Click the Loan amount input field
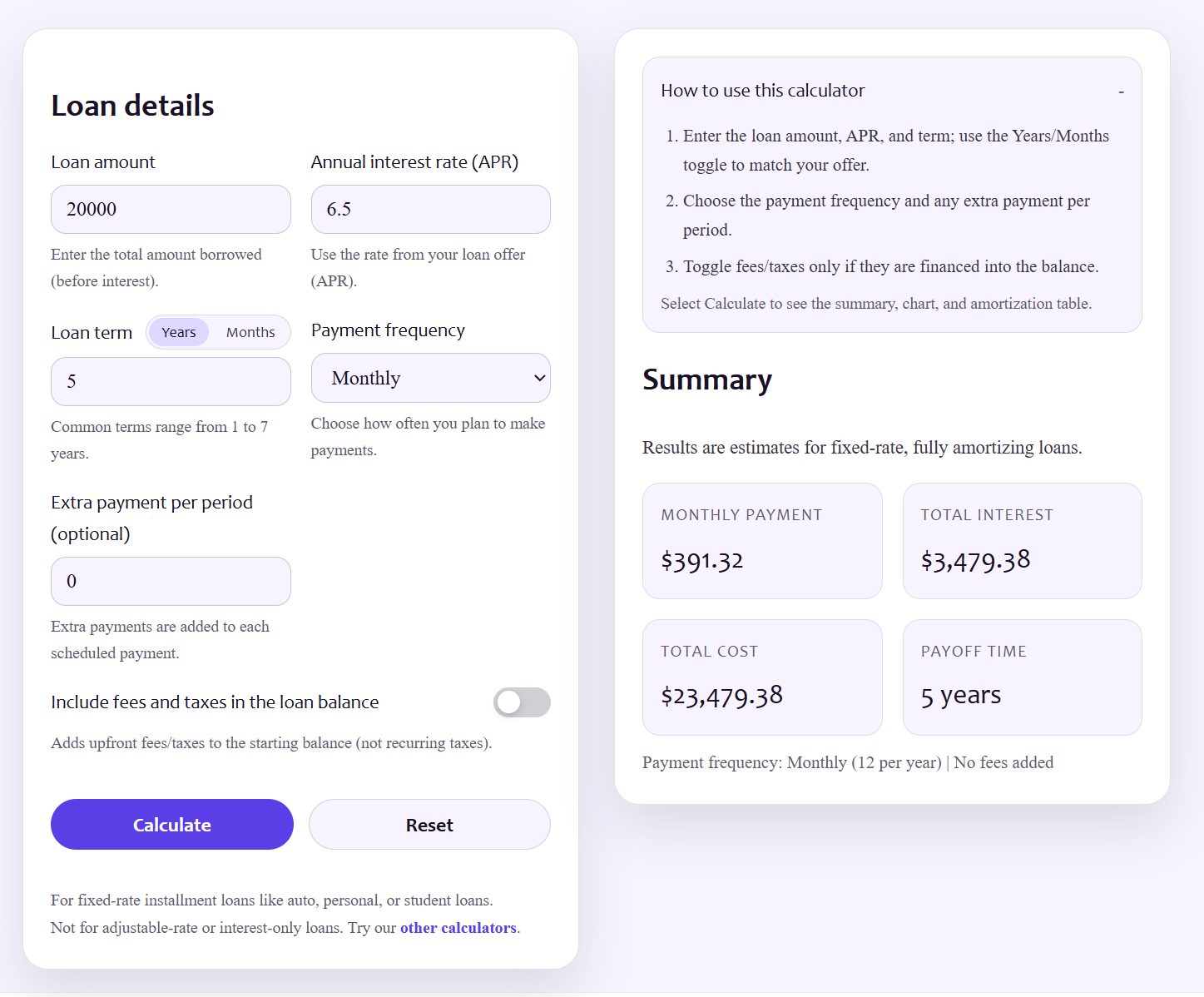The height and width of the screenshot is (997, 1204). click(x=171, y=209)
